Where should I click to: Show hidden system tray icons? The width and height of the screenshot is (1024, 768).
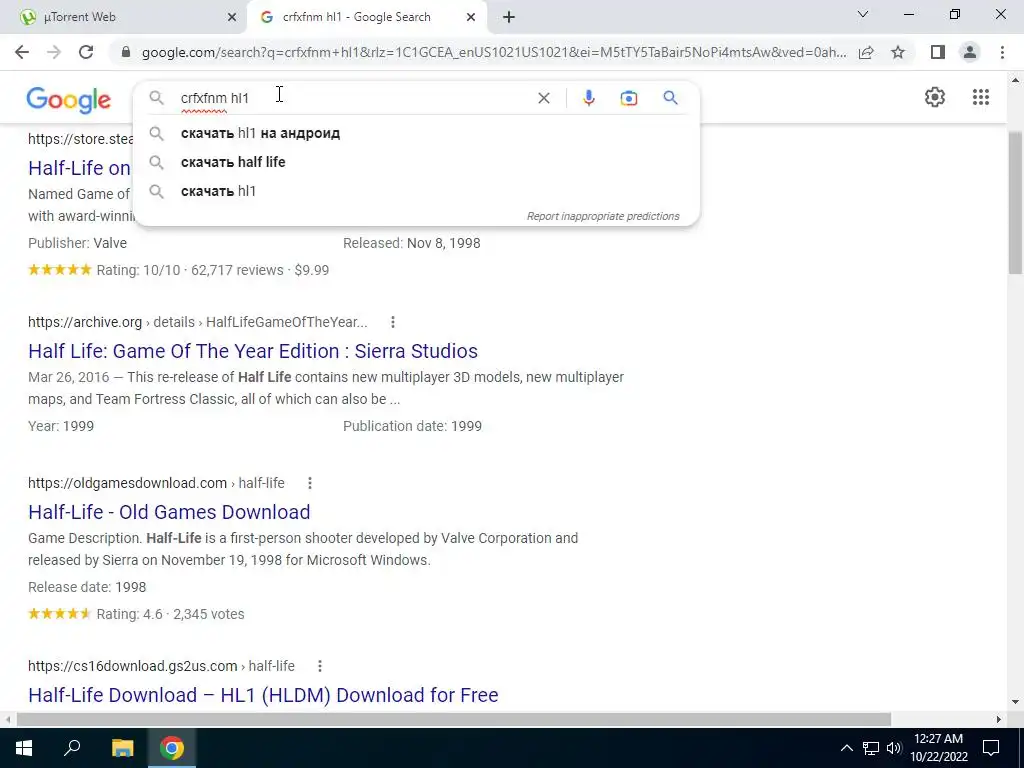pyautogui.click(x=846, y=748)
